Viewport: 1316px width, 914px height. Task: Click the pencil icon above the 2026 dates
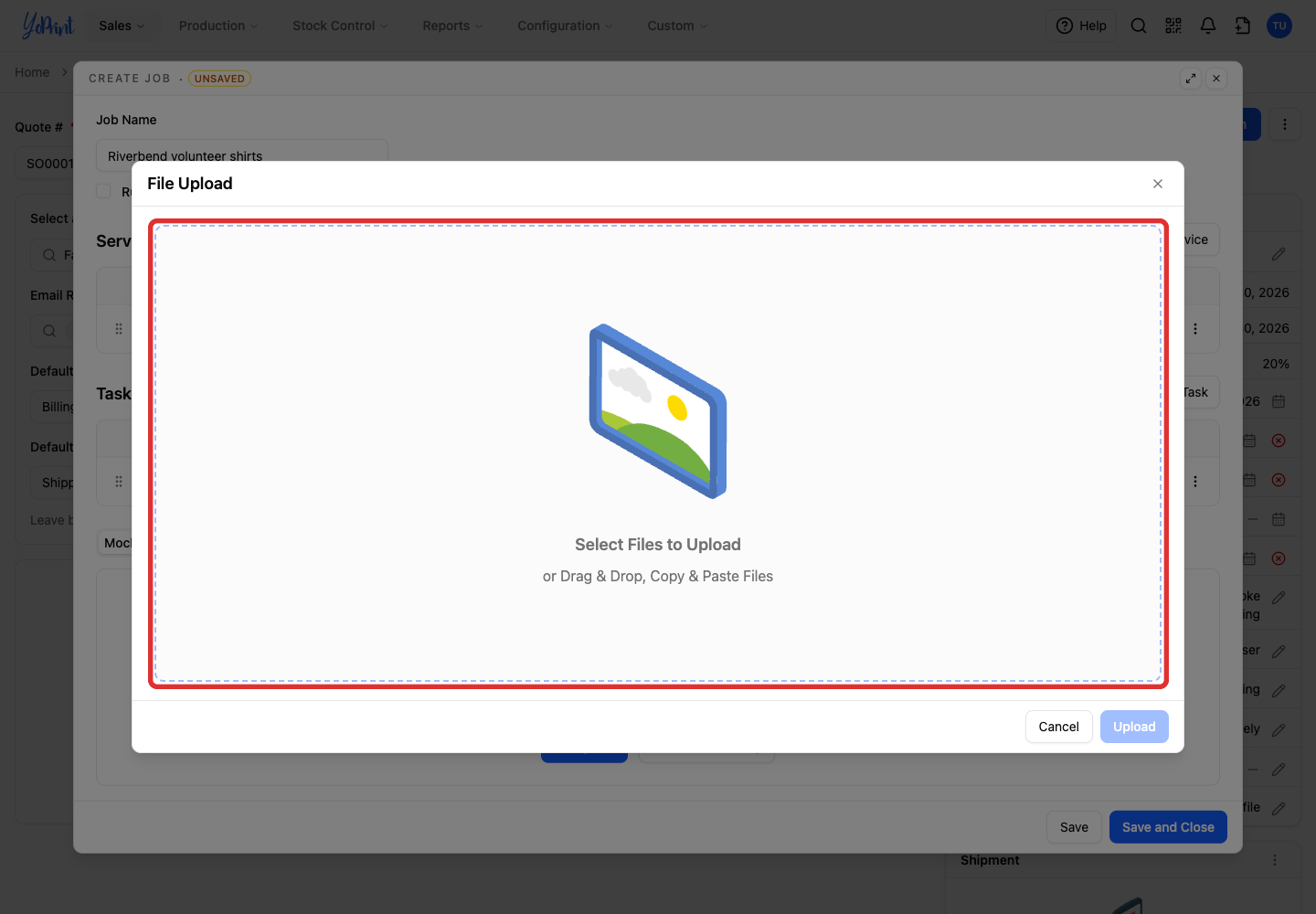pos(1279,254)
